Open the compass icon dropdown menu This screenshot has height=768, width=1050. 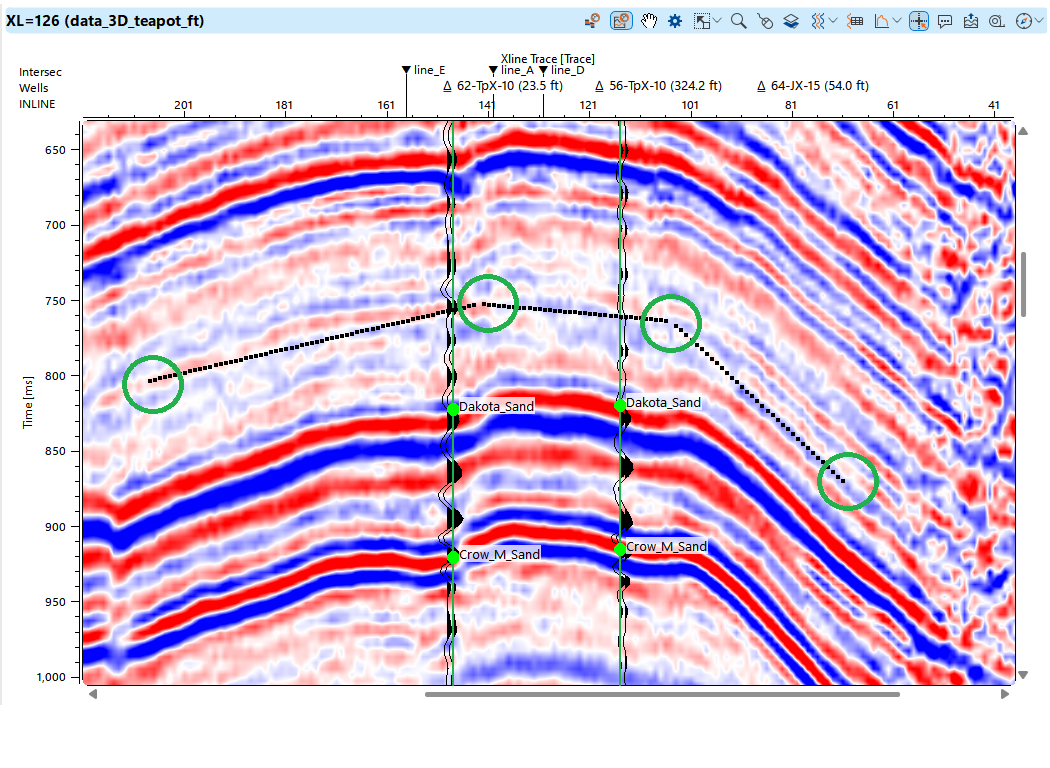tap(1040, 20)
